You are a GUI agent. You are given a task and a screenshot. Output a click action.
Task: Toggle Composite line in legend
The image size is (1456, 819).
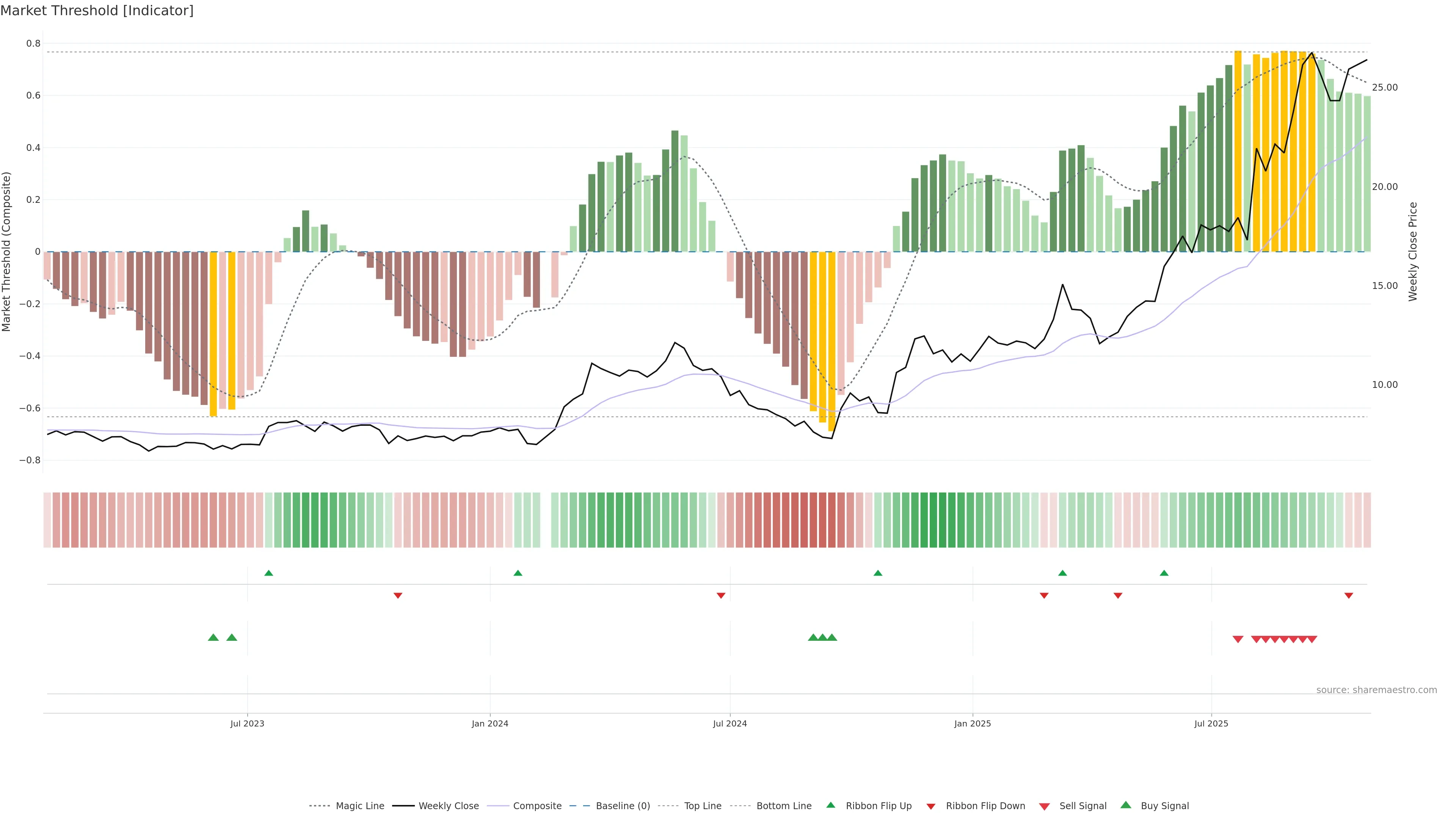click(x=537, y=805)
